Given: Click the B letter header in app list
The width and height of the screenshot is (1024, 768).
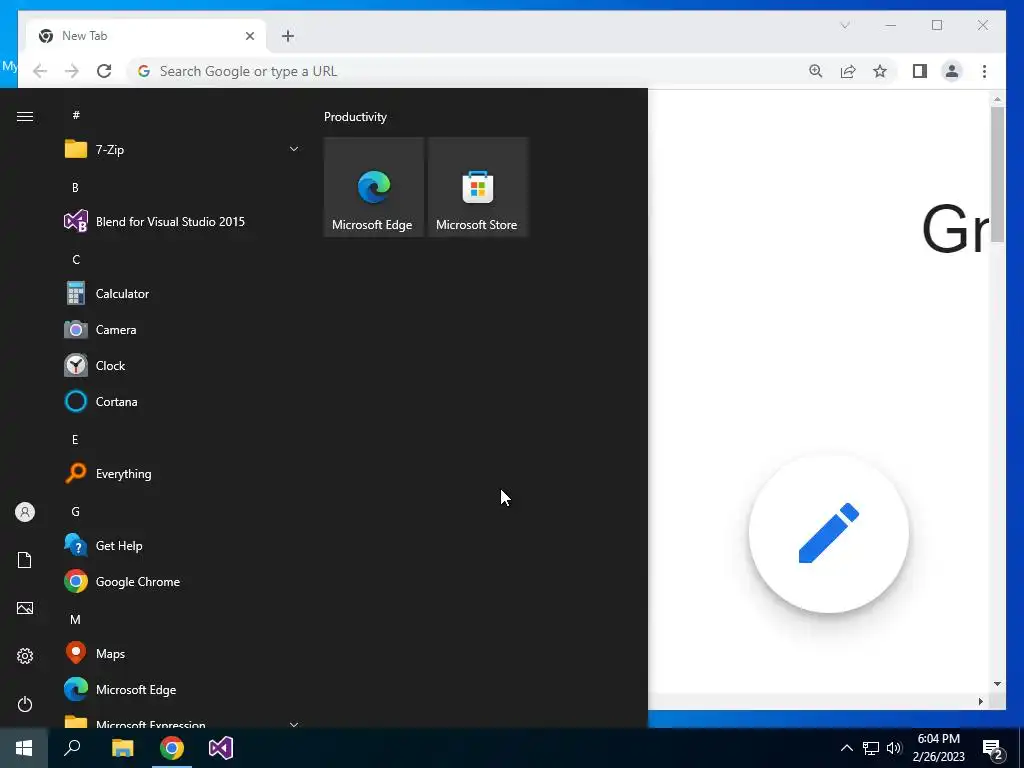Looking at the screenshot, I should coord(75,187).
